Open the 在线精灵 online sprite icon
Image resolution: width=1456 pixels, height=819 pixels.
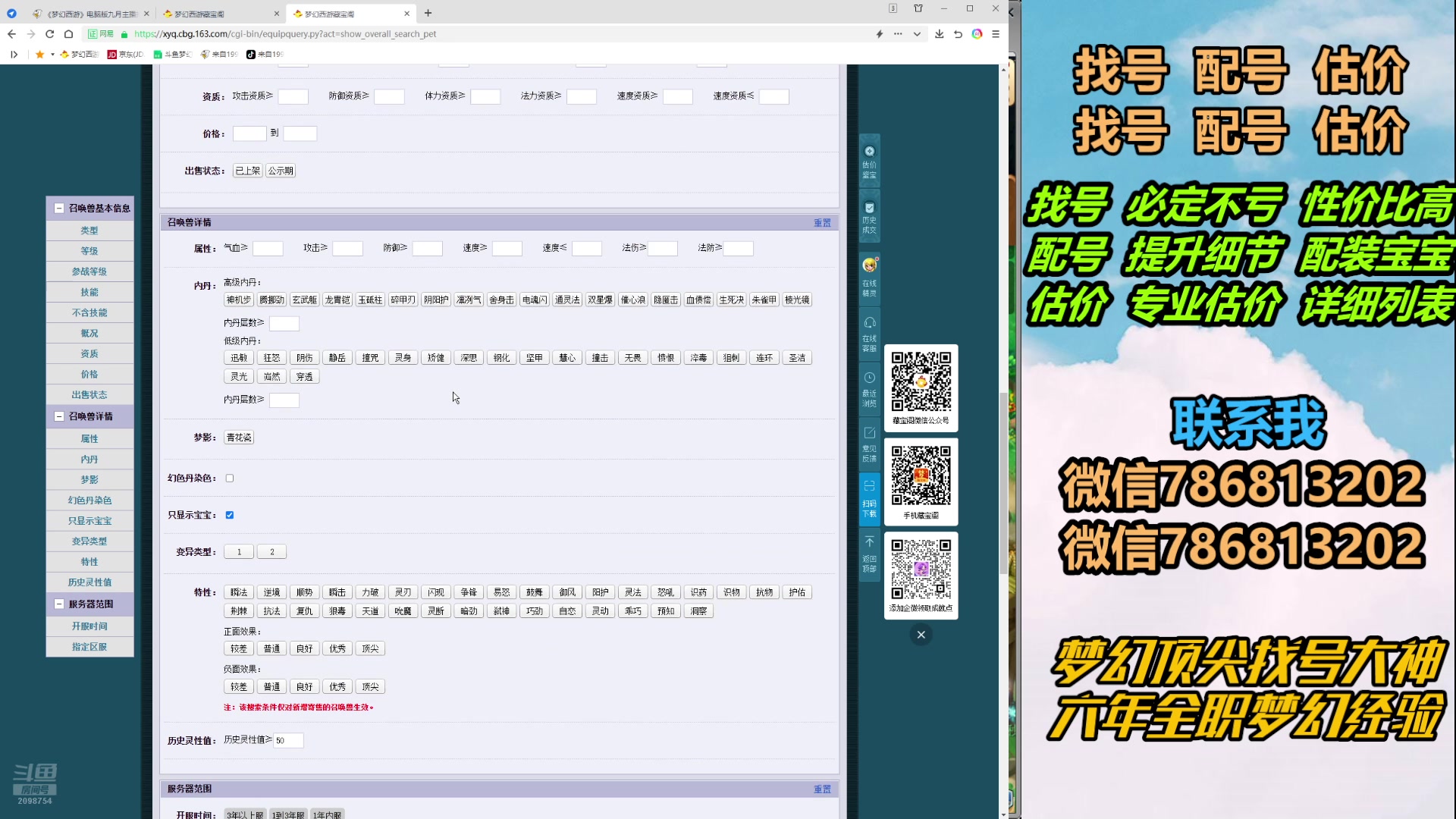870,277
